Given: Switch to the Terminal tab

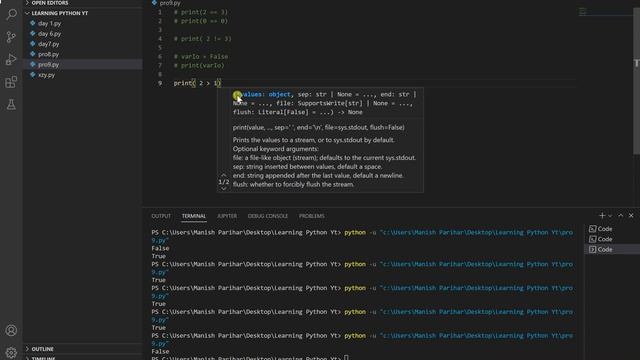Looking at the screenshot, I should (194, 216).
